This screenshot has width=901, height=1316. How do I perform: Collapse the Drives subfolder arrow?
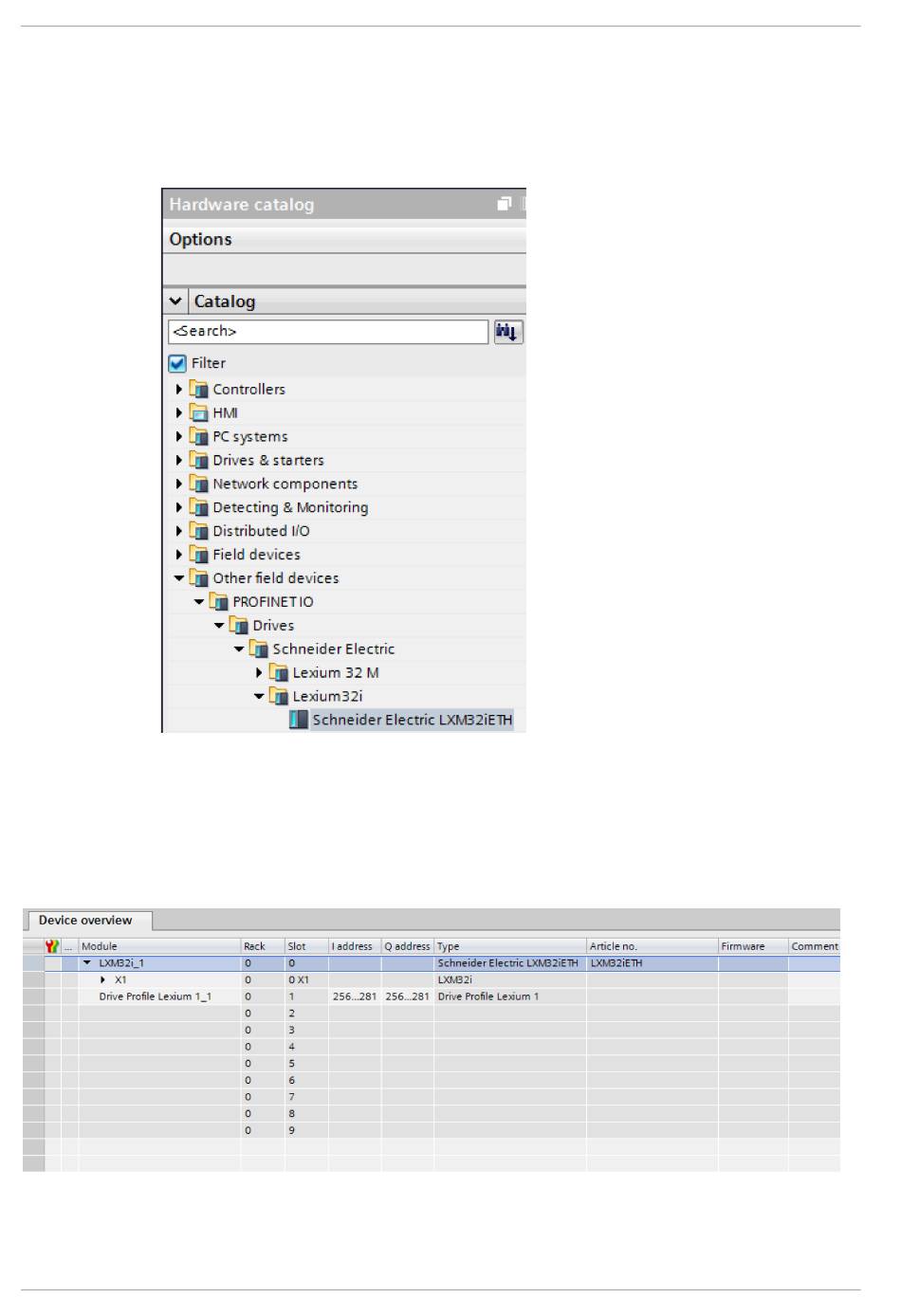(x=219, y=626)
